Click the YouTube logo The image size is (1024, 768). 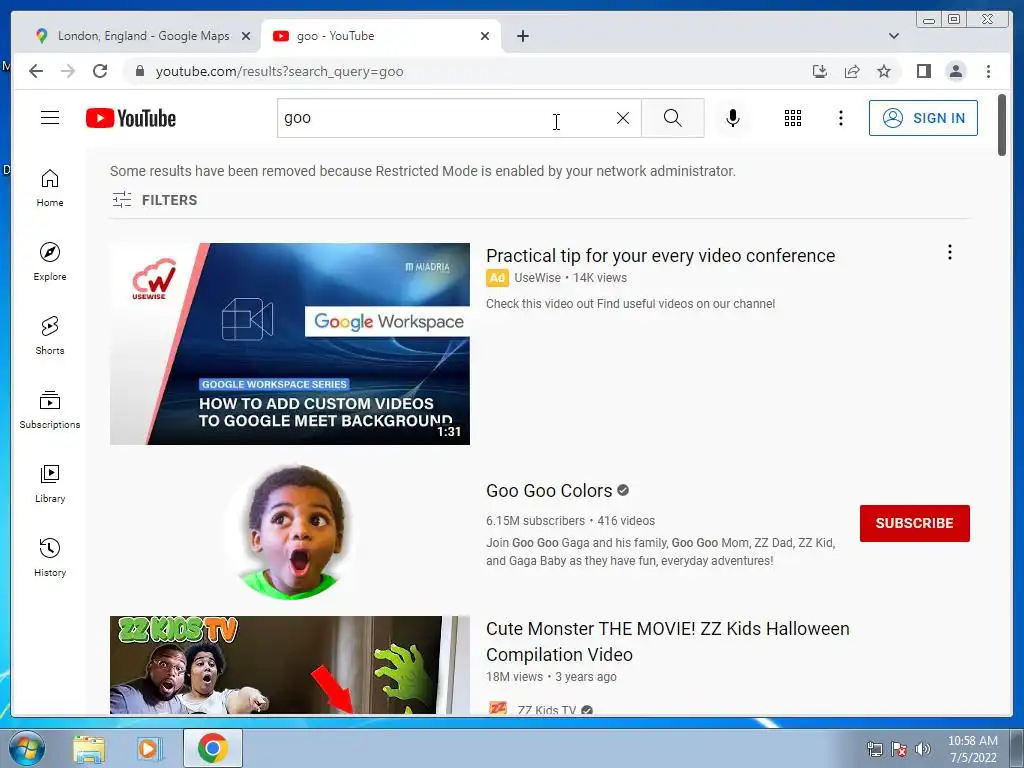[131, 118]
